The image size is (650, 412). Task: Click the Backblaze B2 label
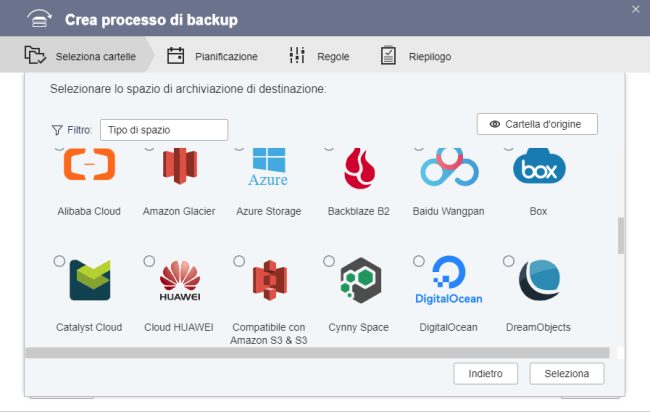pos(359,211)
